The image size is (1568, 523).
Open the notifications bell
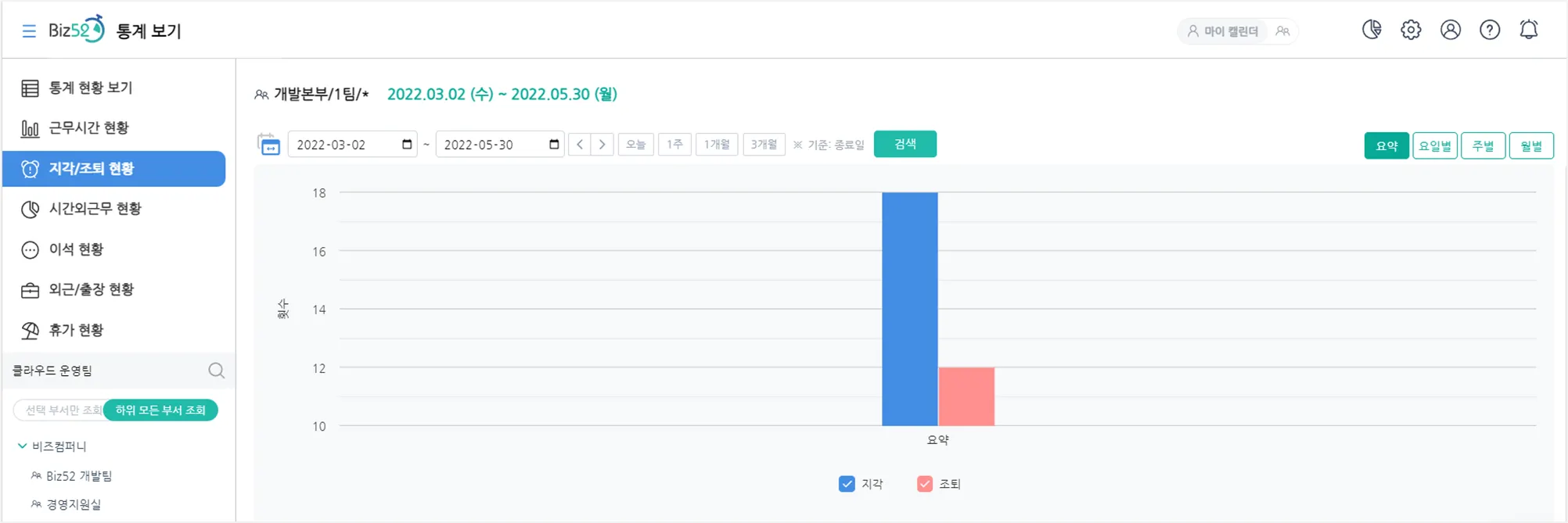[x=1528, y=30]
